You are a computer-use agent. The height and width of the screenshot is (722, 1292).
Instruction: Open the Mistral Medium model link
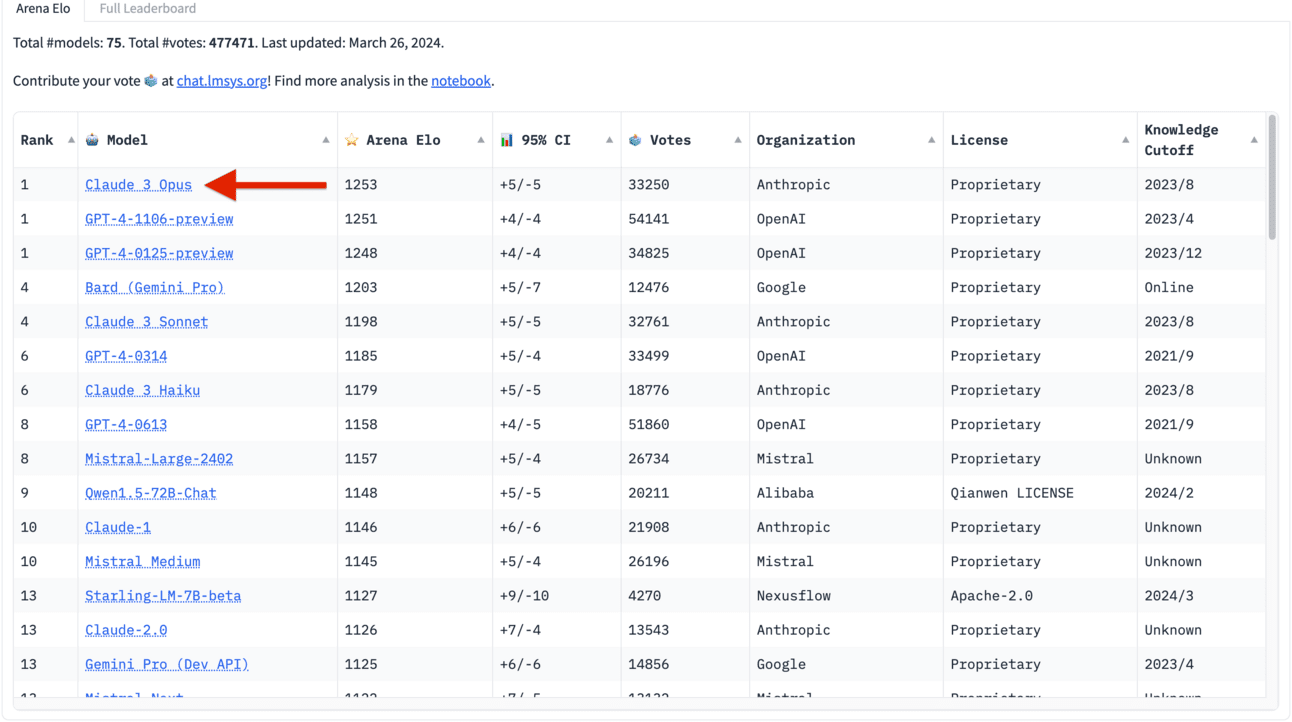(x=142, y=562)
